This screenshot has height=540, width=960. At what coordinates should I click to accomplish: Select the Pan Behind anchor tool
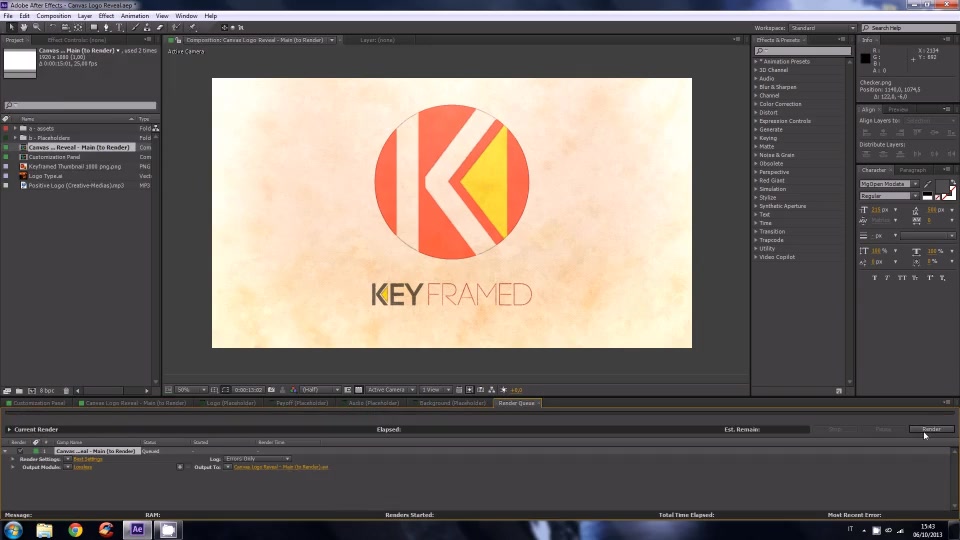click(78, 28)
